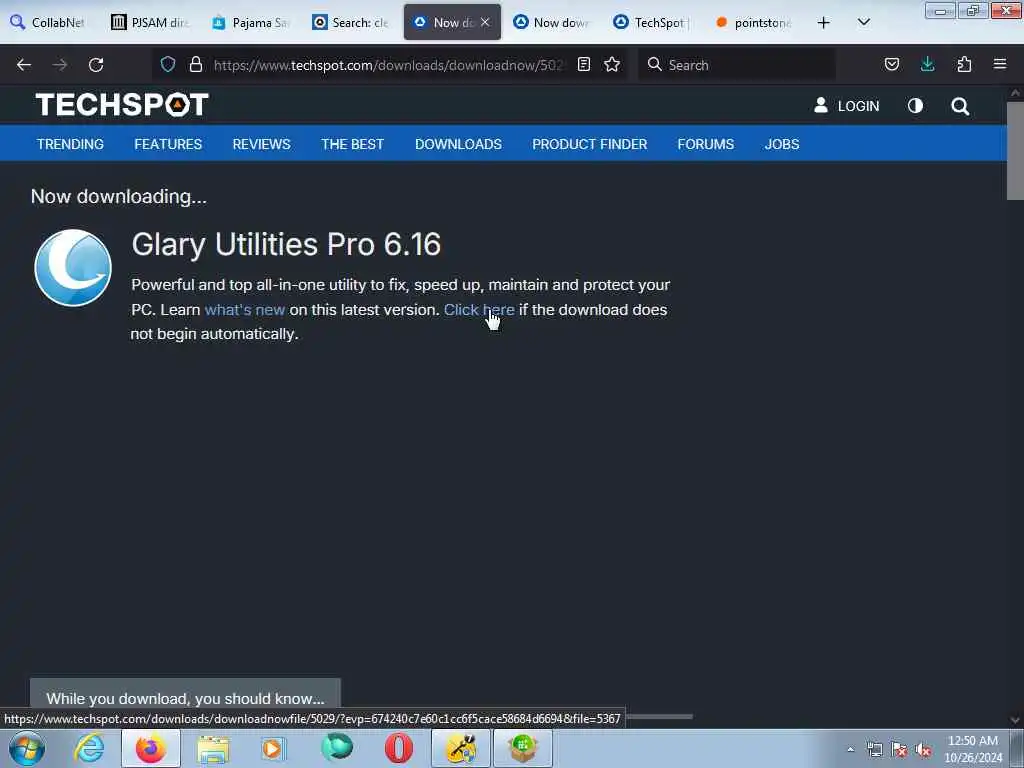Open Windows Media Player taskbar icon
Screen dimensions: 1024x768
pyautogui.click(x=273, y=748)
